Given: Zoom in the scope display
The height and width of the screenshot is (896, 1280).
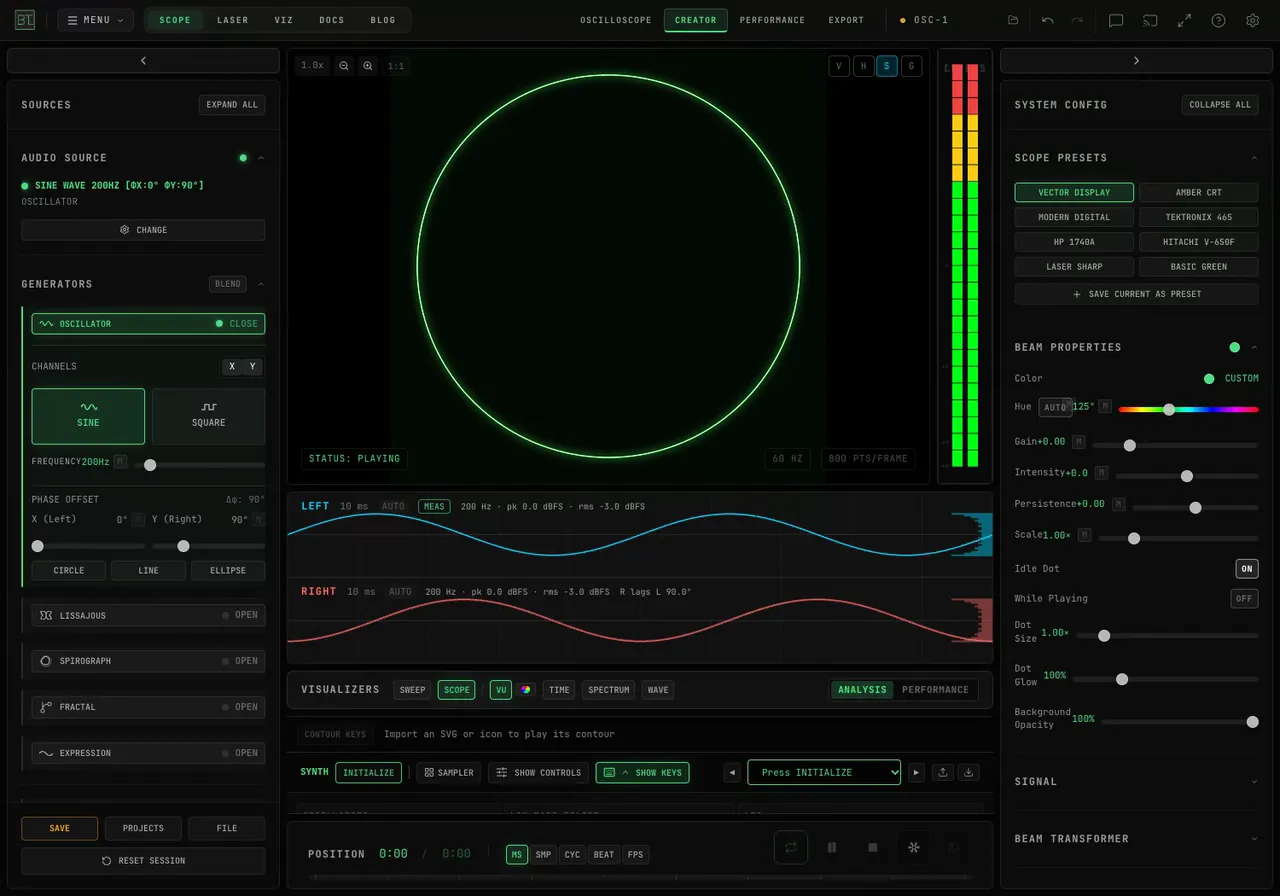Looking at the screenshot, I should pos(368,66).
